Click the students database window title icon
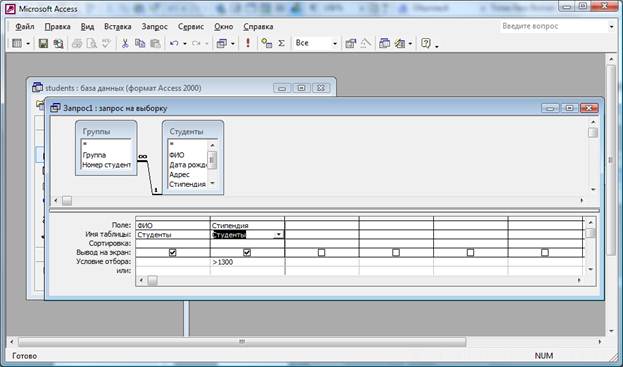The image size is (623, 367). (x=37, y=87)
